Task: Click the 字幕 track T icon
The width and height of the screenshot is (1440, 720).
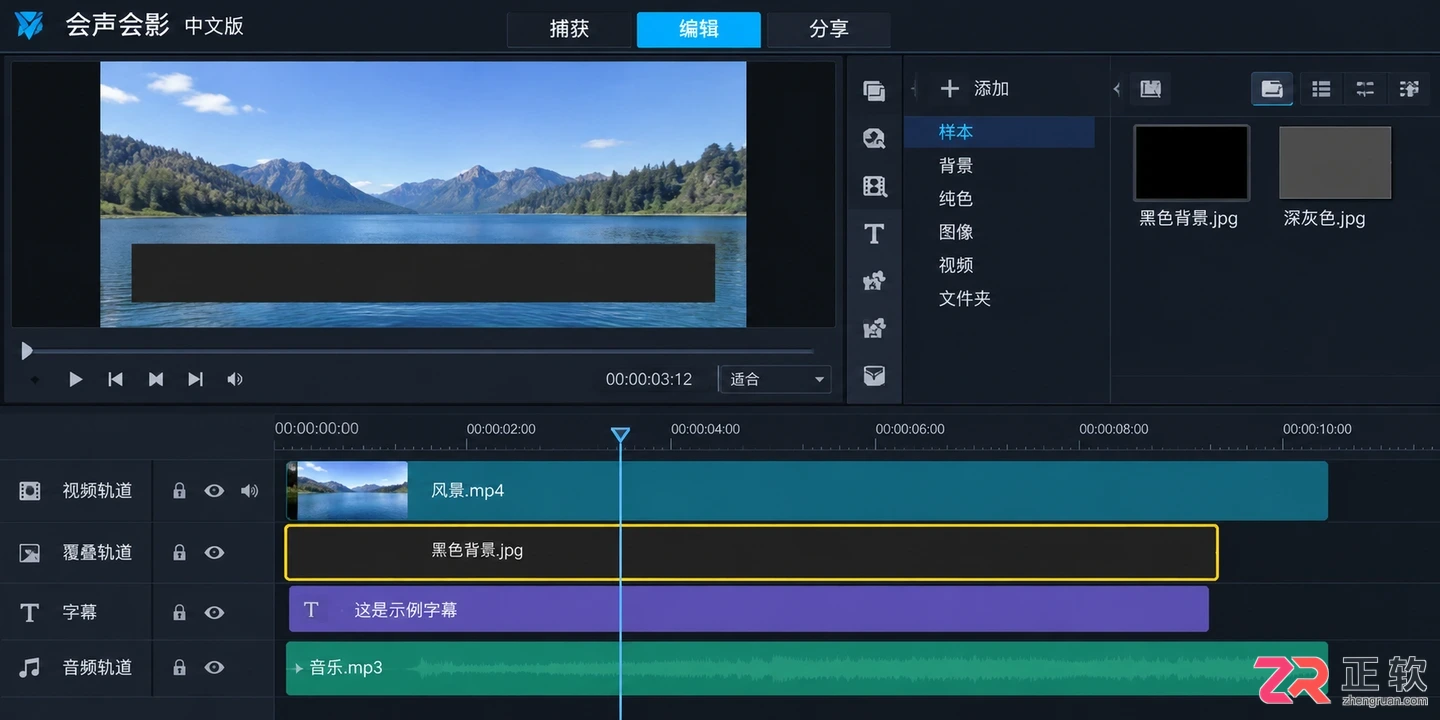Action: [30, 612]
